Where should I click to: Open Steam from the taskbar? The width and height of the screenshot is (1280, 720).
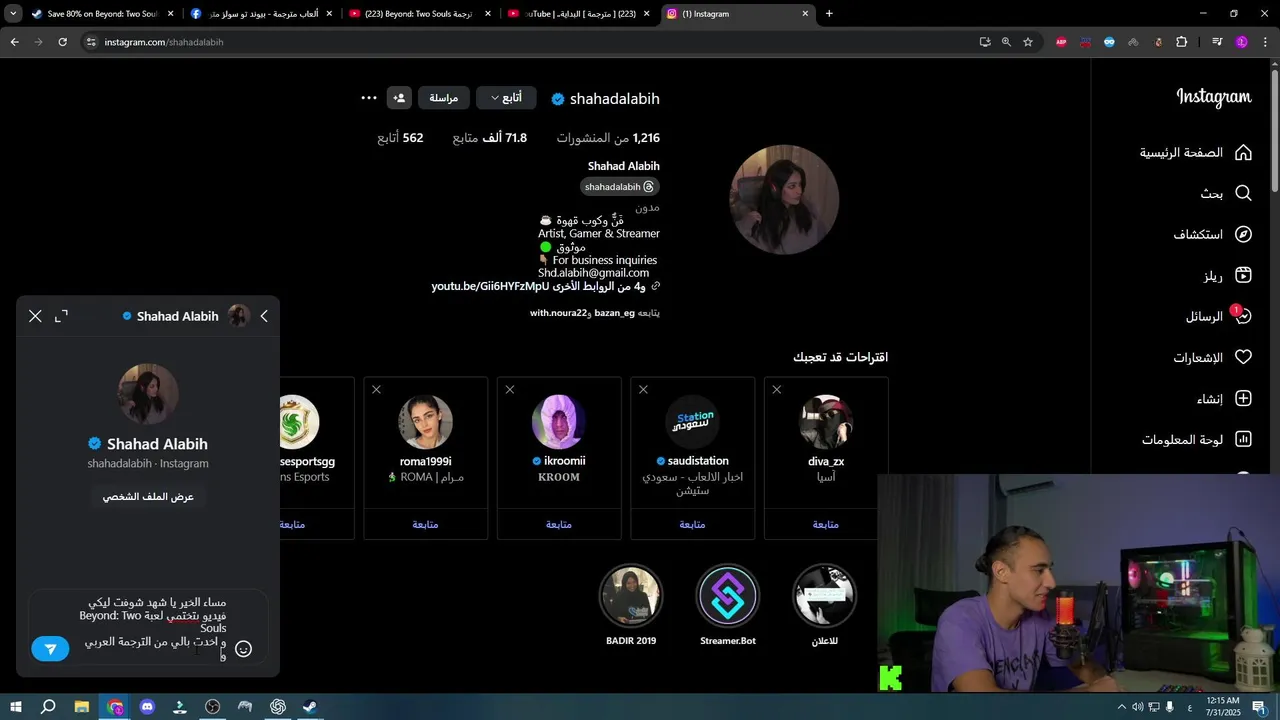coord(310,707)
